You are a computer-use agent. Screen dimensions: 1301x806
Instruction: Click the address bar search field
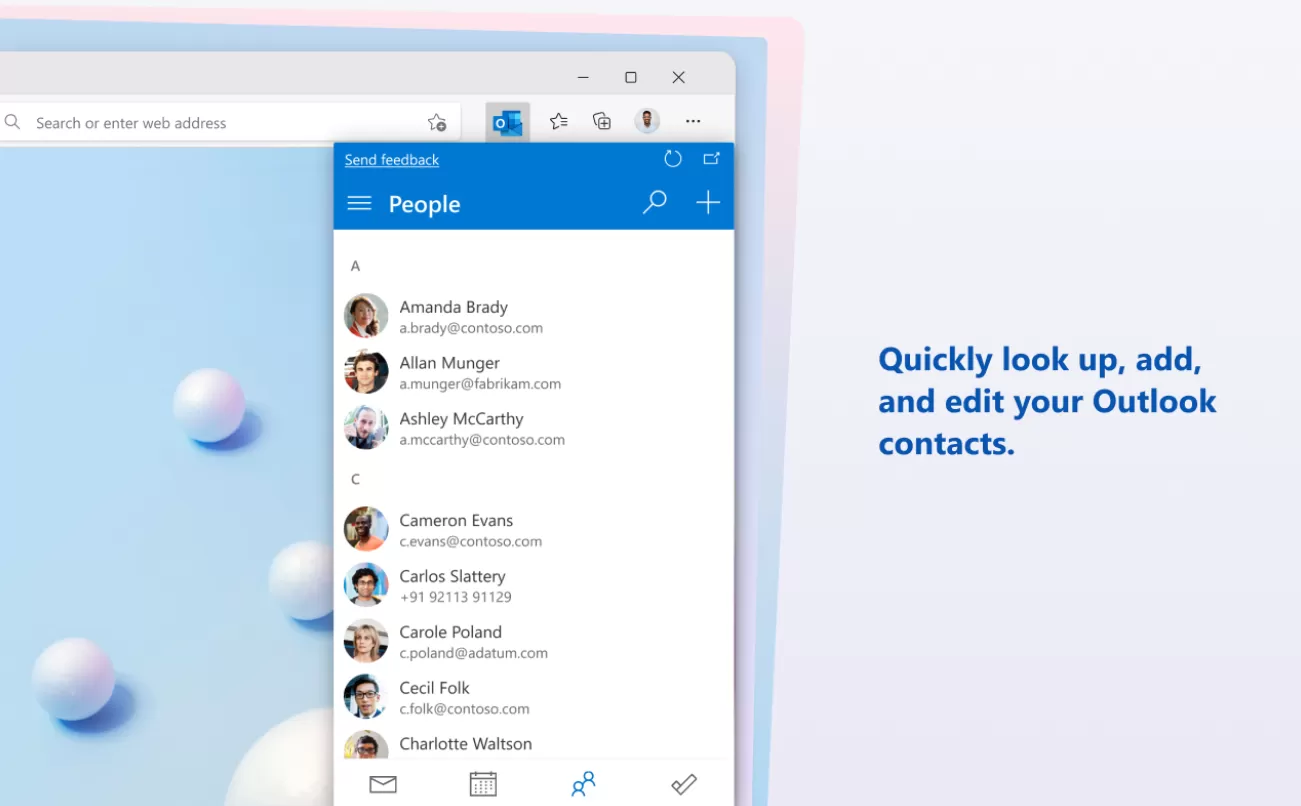(230, 123)
